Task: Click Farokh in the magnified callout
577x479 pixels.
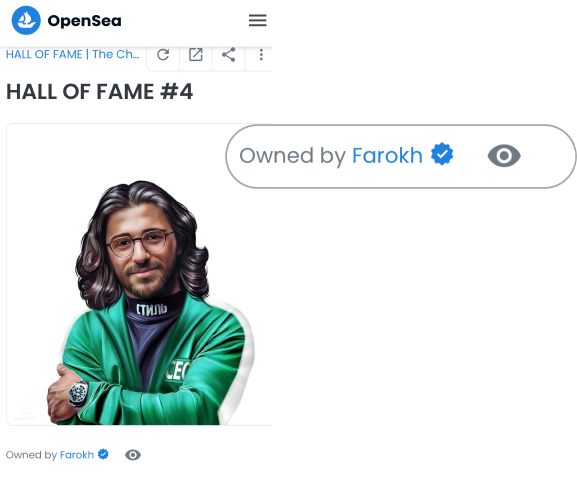Action: pyautogui.click(x=387, y=156)
